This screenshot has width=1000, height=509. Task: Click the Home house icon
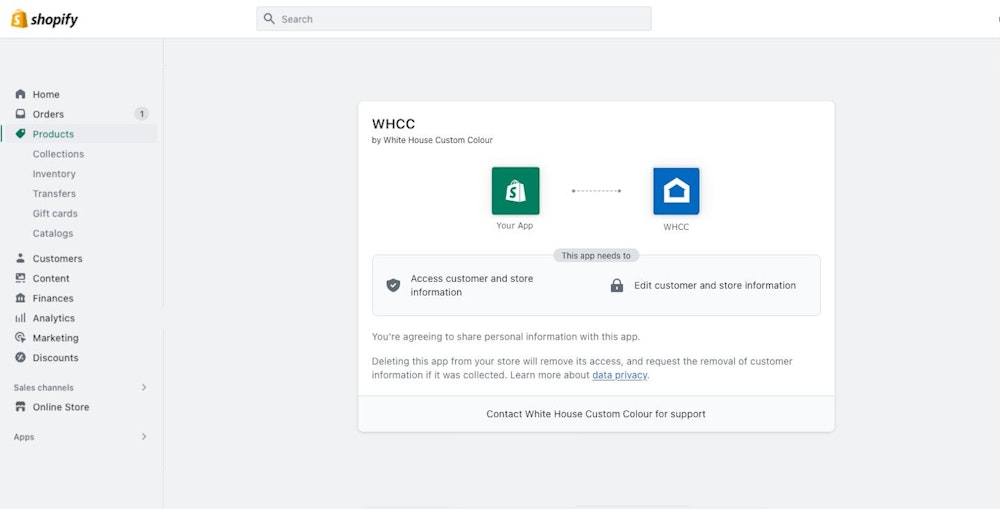click(x=20, y=94)
